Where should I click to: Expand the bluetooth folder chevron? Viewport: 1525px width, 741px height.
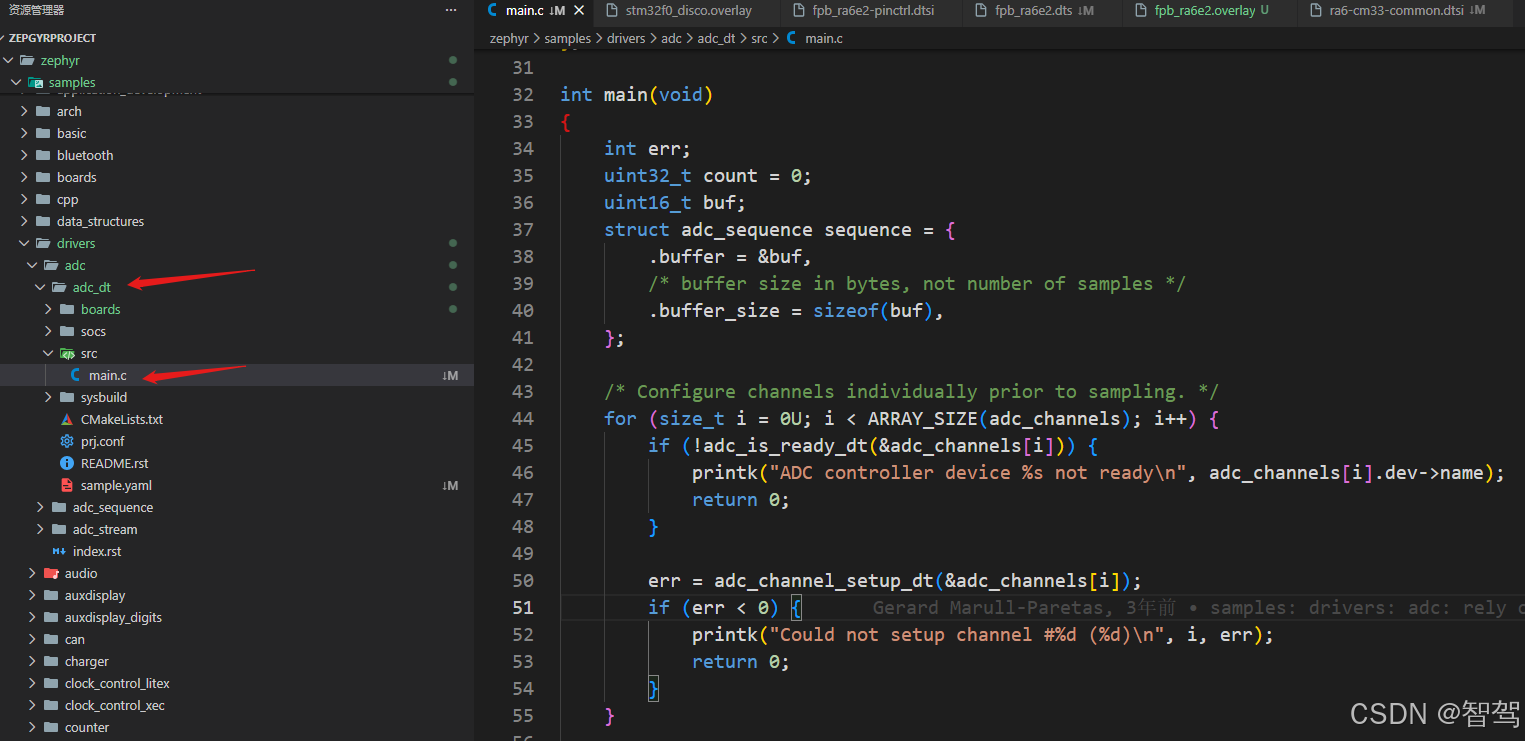click(x=25, y=156)
